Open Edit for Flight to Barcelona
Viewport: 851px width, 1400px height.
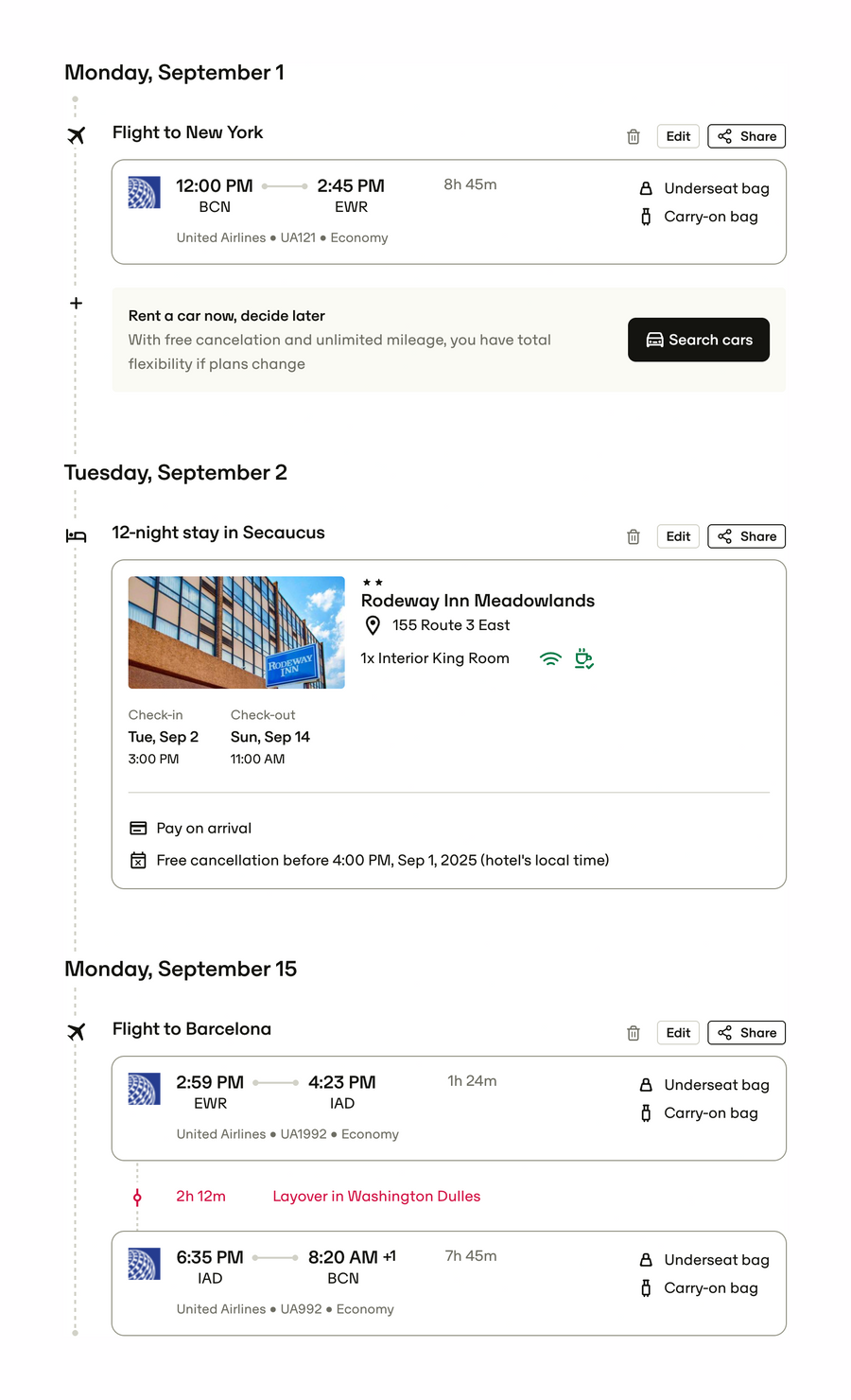(x=678, y=1032)
